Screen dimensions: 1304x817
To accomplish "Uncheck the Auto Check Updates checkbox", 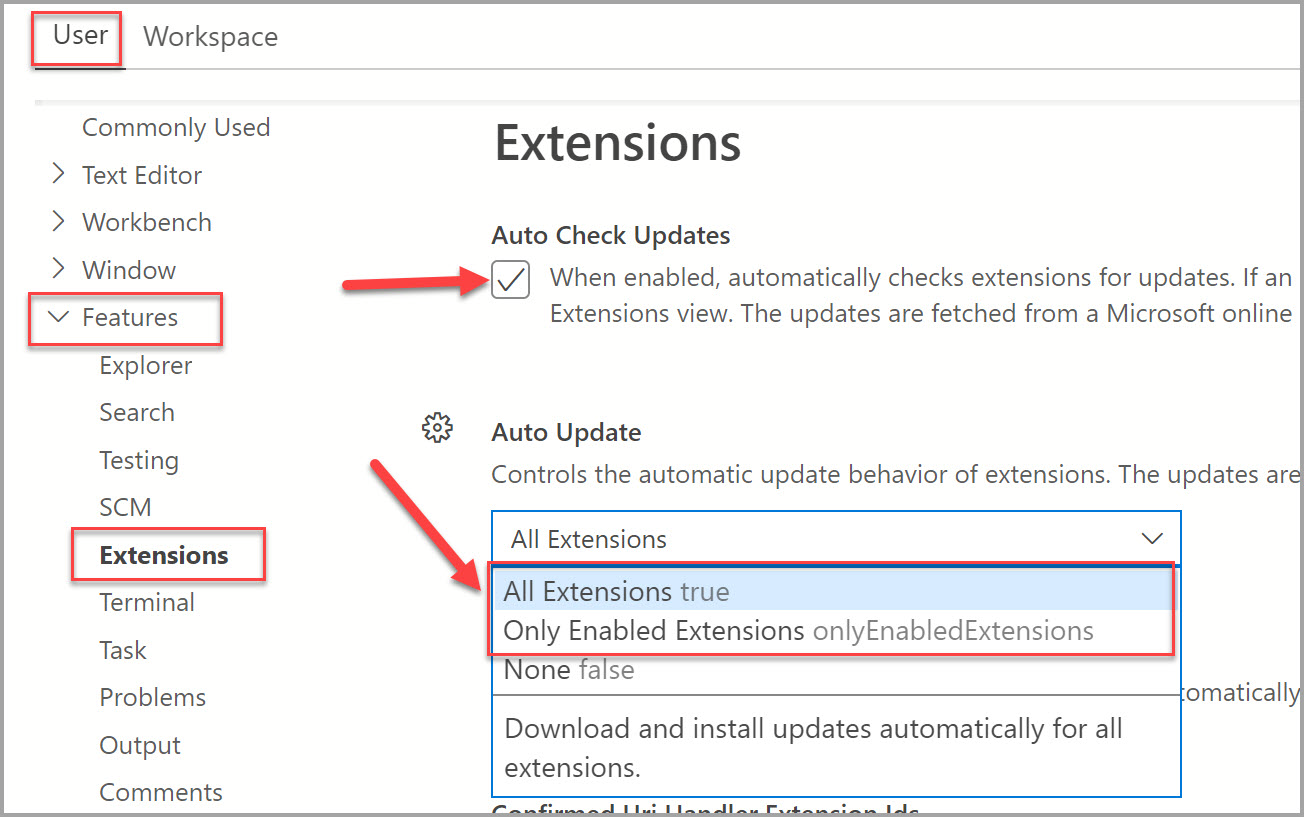I will pyautogui.click(x=510, y=281).
